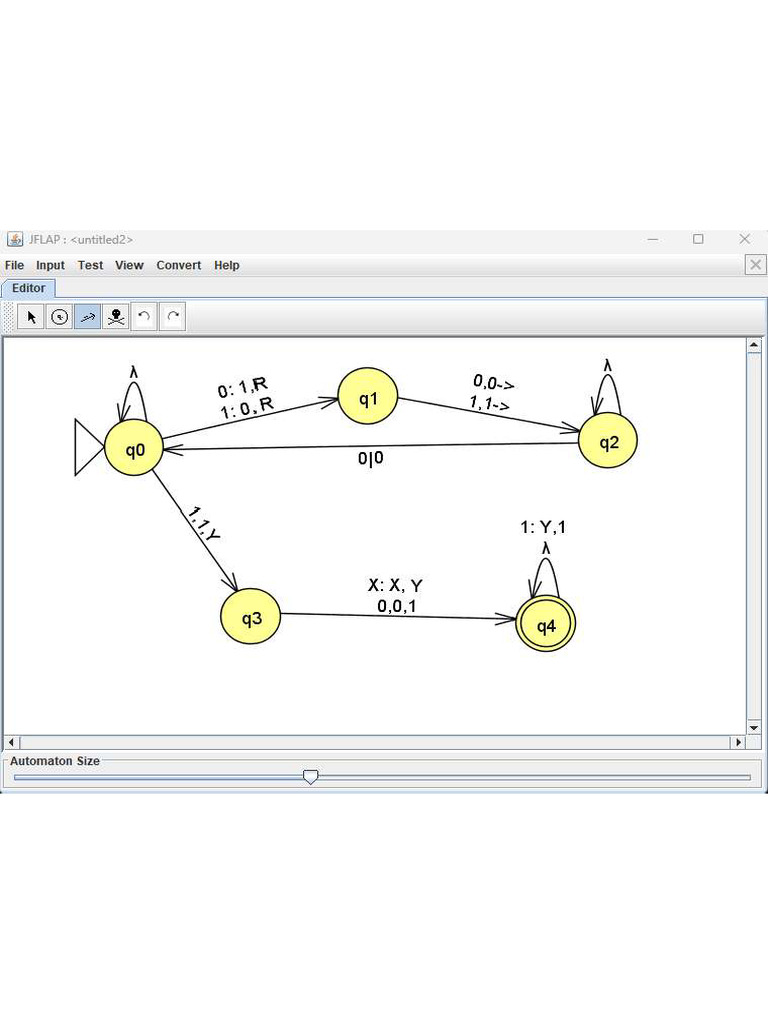The height and width of the screenshot is (1024, 768).
Task: Click the Redo toolbar icon
Action: [x=172, y=317]
